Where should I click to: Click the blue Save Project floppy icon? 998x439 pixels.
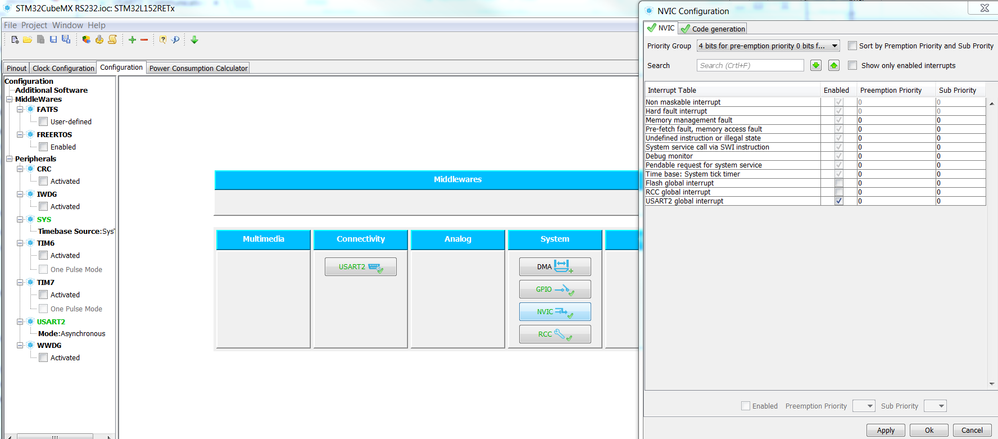53,39
